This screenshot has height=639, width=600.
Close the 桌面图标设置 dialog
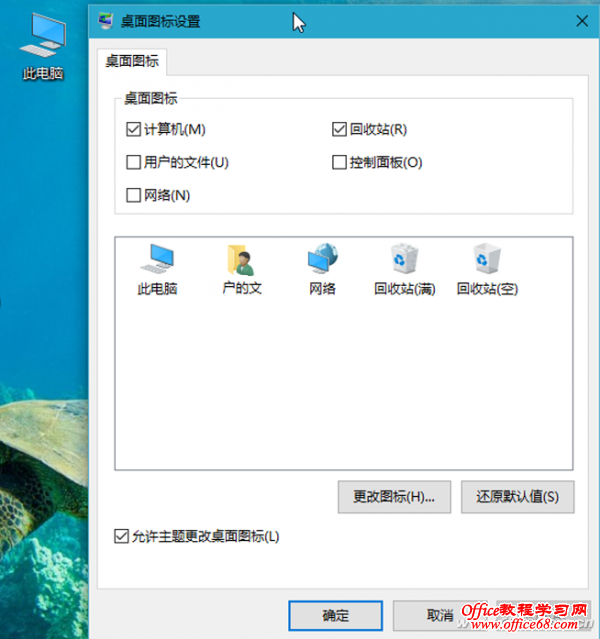pos(582,21)
